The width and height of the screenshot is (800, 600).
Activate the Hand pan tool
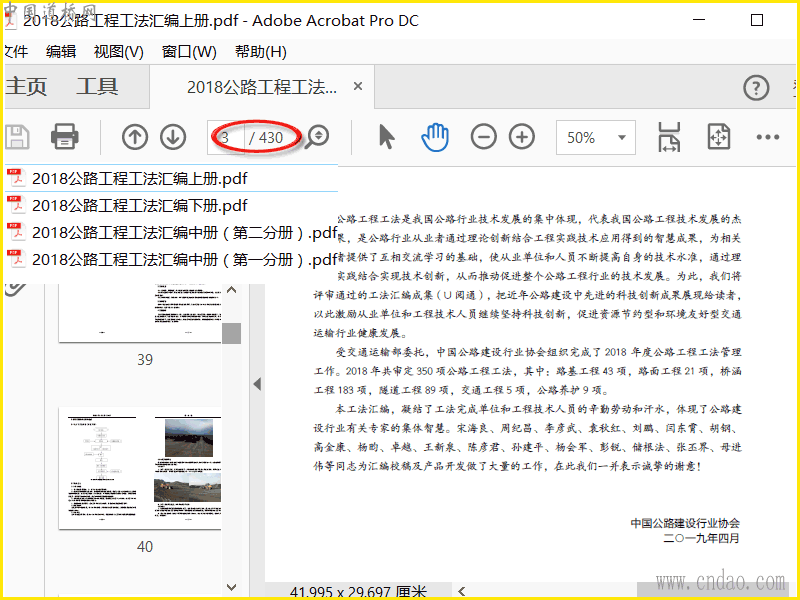[435, 137]
